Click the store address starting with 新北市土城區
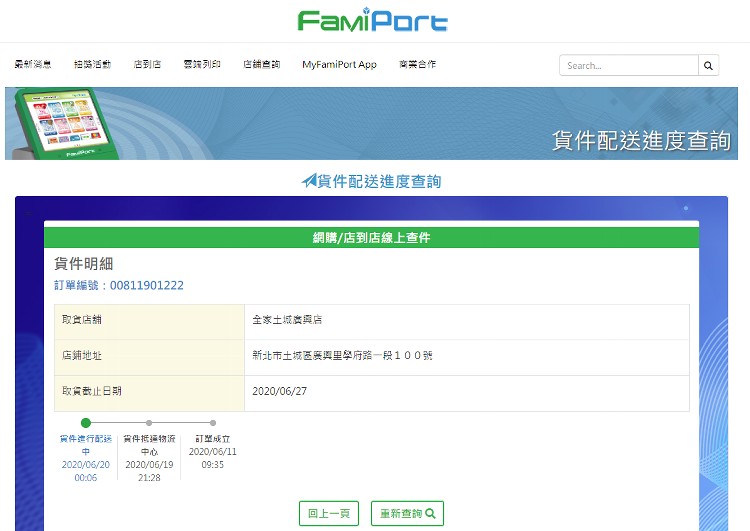The width and height of the screenshot is (750, 531). [342, 355]
